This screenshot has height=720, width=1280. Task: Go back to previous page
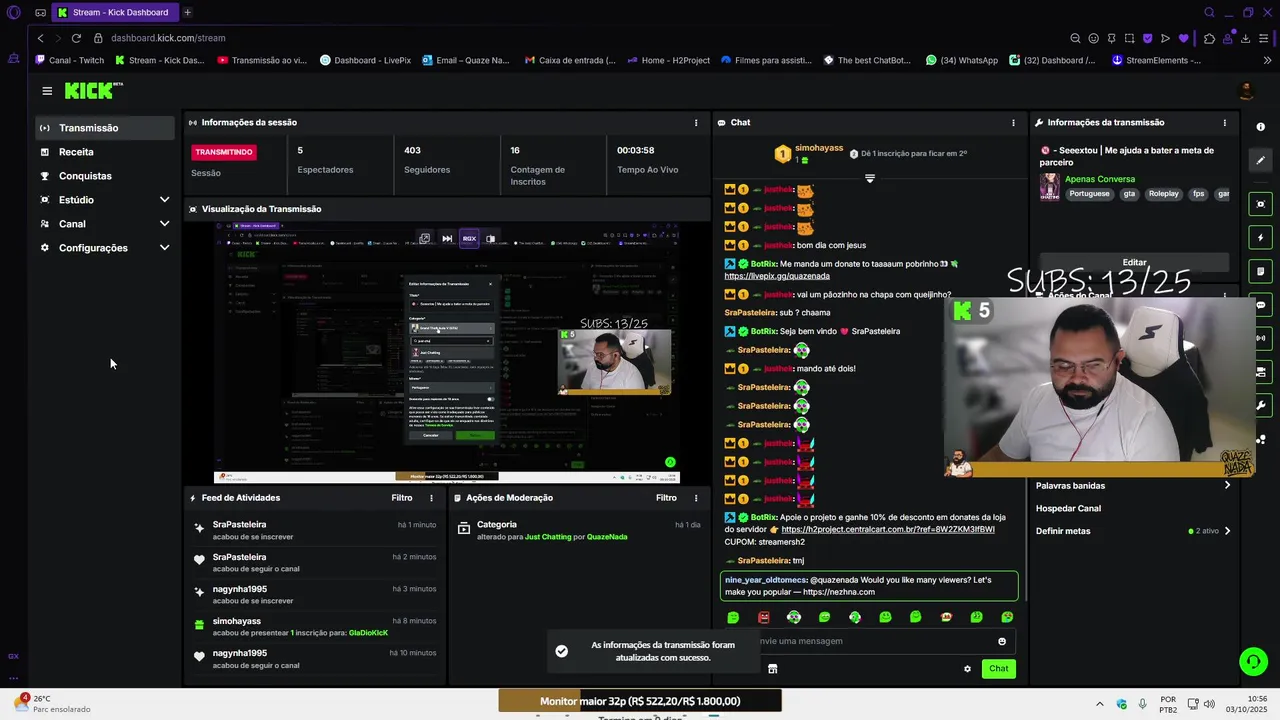pyautogui.click(x=40, y=38)
